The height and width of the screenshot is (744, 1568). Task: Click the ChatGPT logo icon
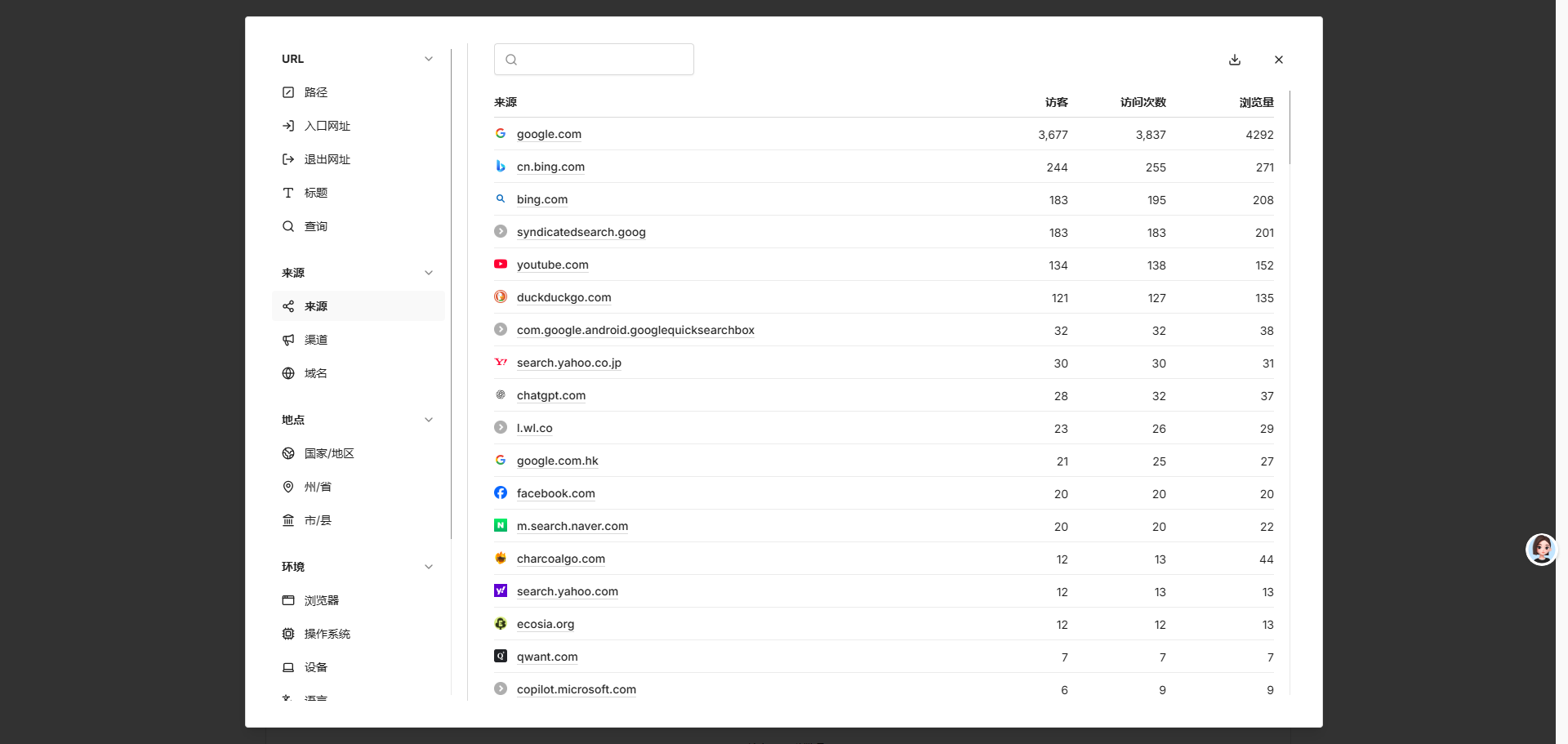click(x=501, y=394)
